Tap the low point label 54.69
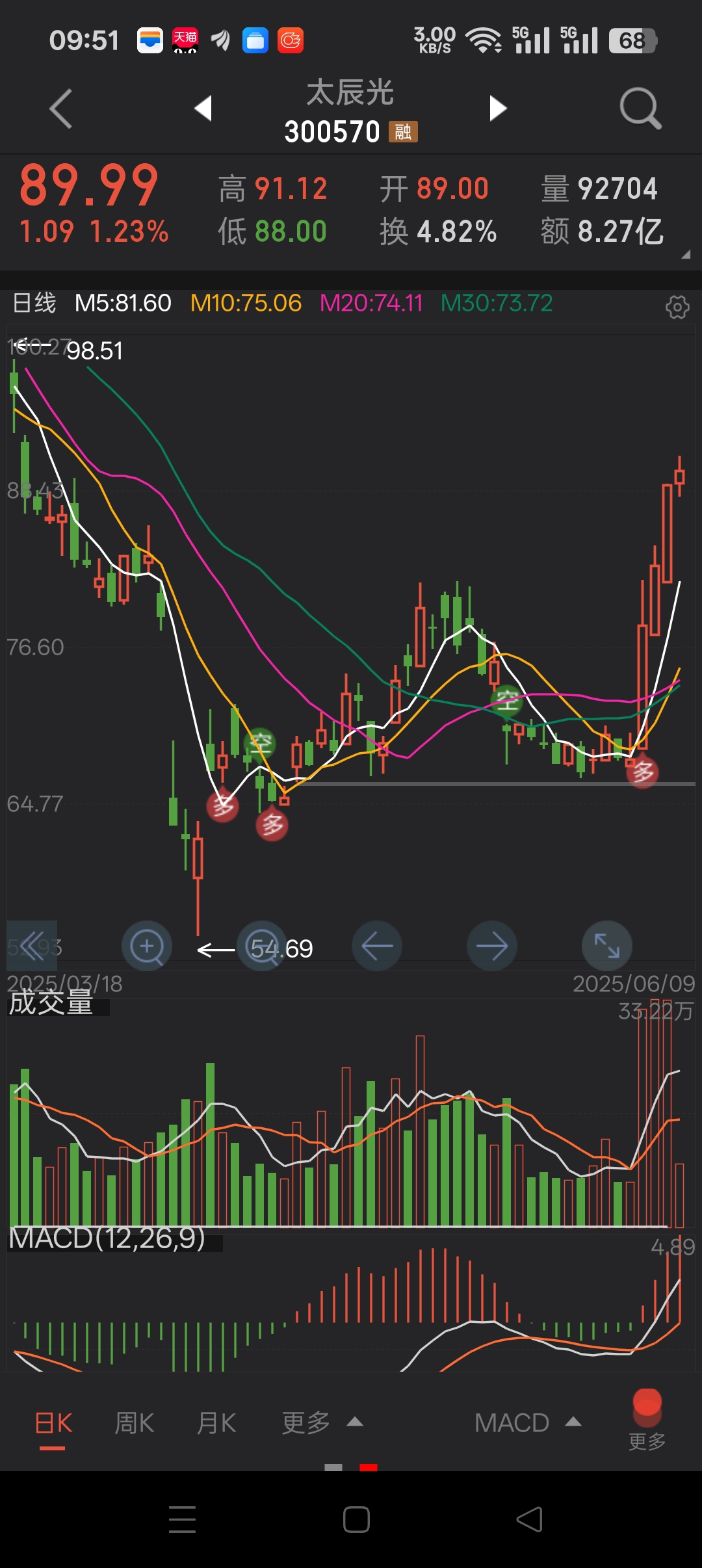The height and width of the screenshot is (1568, 702). click(x=282, y=949)
